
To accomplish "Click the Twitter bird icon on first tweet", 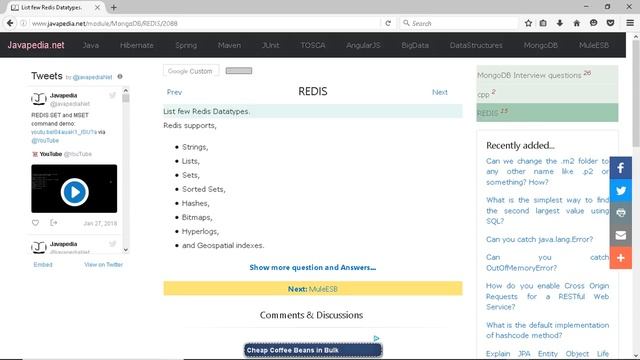I will coord(112,96).
